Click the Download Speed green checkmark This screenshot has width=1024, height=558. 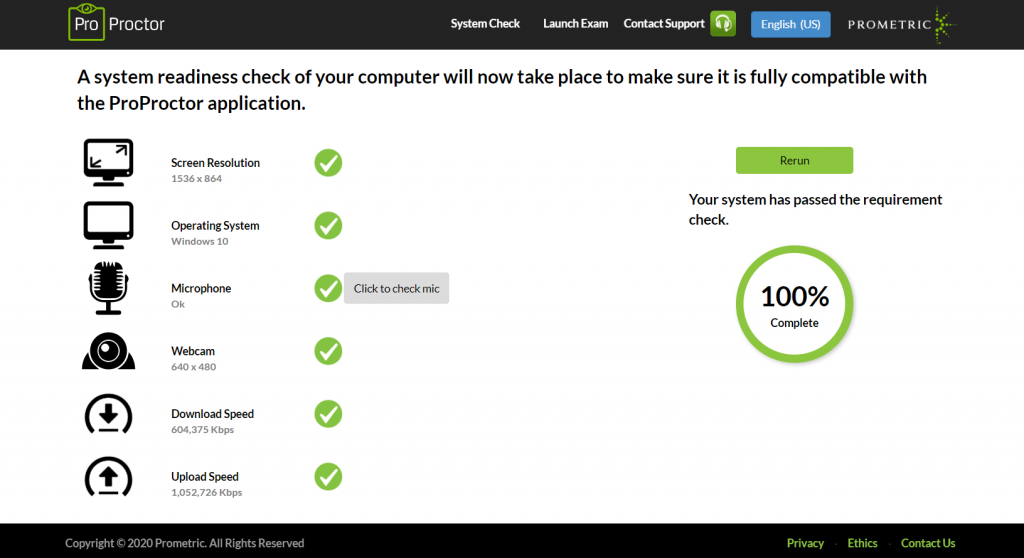pyautogui.click(x=328, y=414)
